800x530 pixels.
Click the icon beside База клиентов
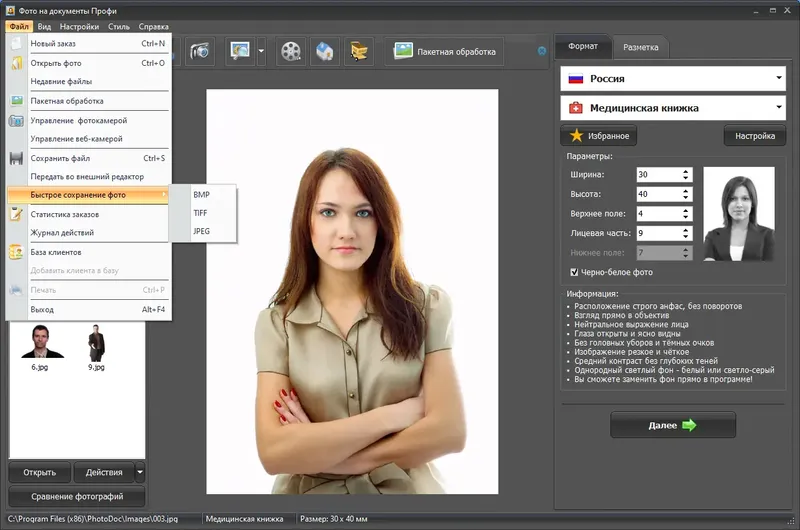[16, 252]
